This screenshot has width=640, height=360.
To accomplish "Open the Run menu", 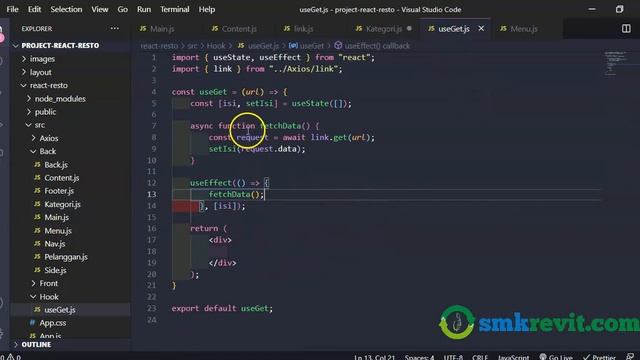I will click(x=144, y=9).
